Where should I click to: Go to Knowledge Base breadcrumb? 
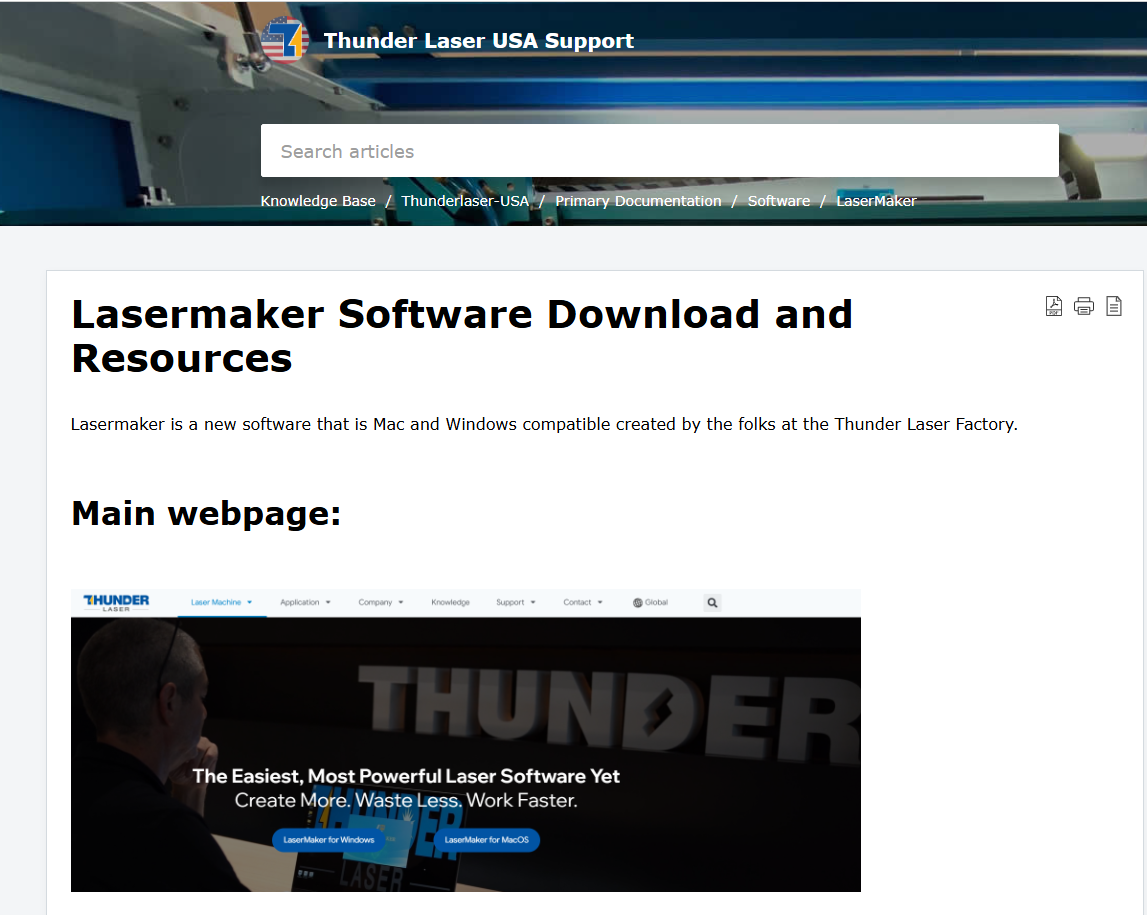318,201
